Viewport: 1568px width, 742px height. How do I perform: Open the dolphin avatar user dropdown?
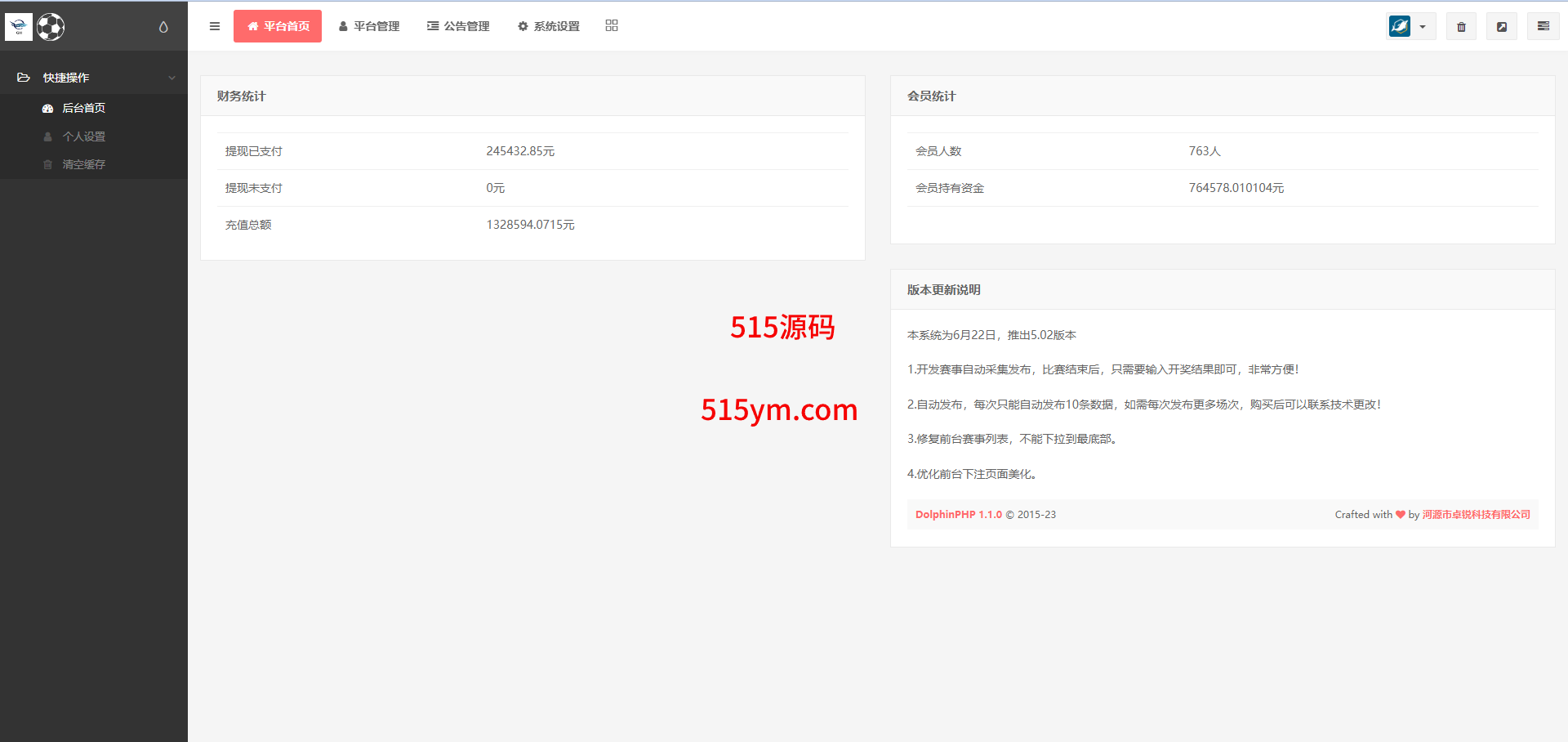[1410, 26]
